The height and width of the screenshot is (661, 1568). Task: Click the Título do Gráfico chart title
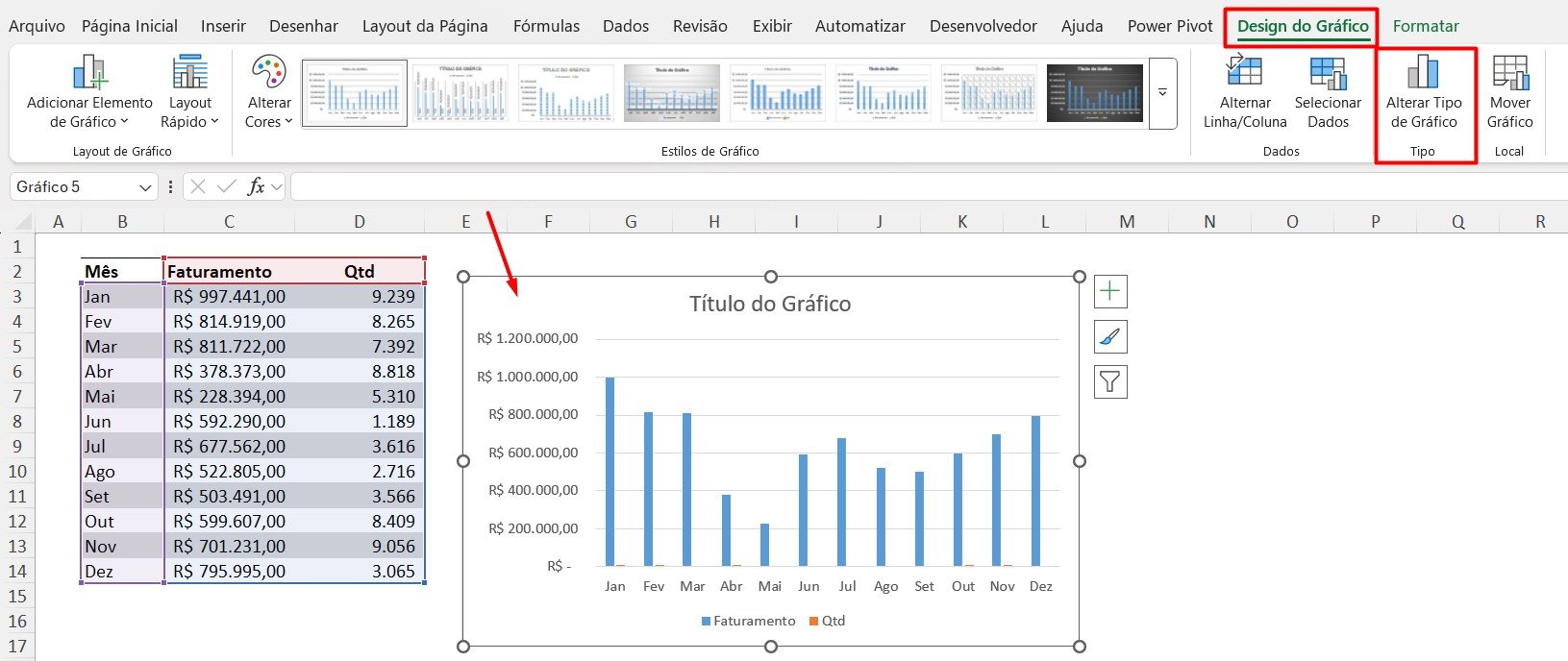pos(770,304)
